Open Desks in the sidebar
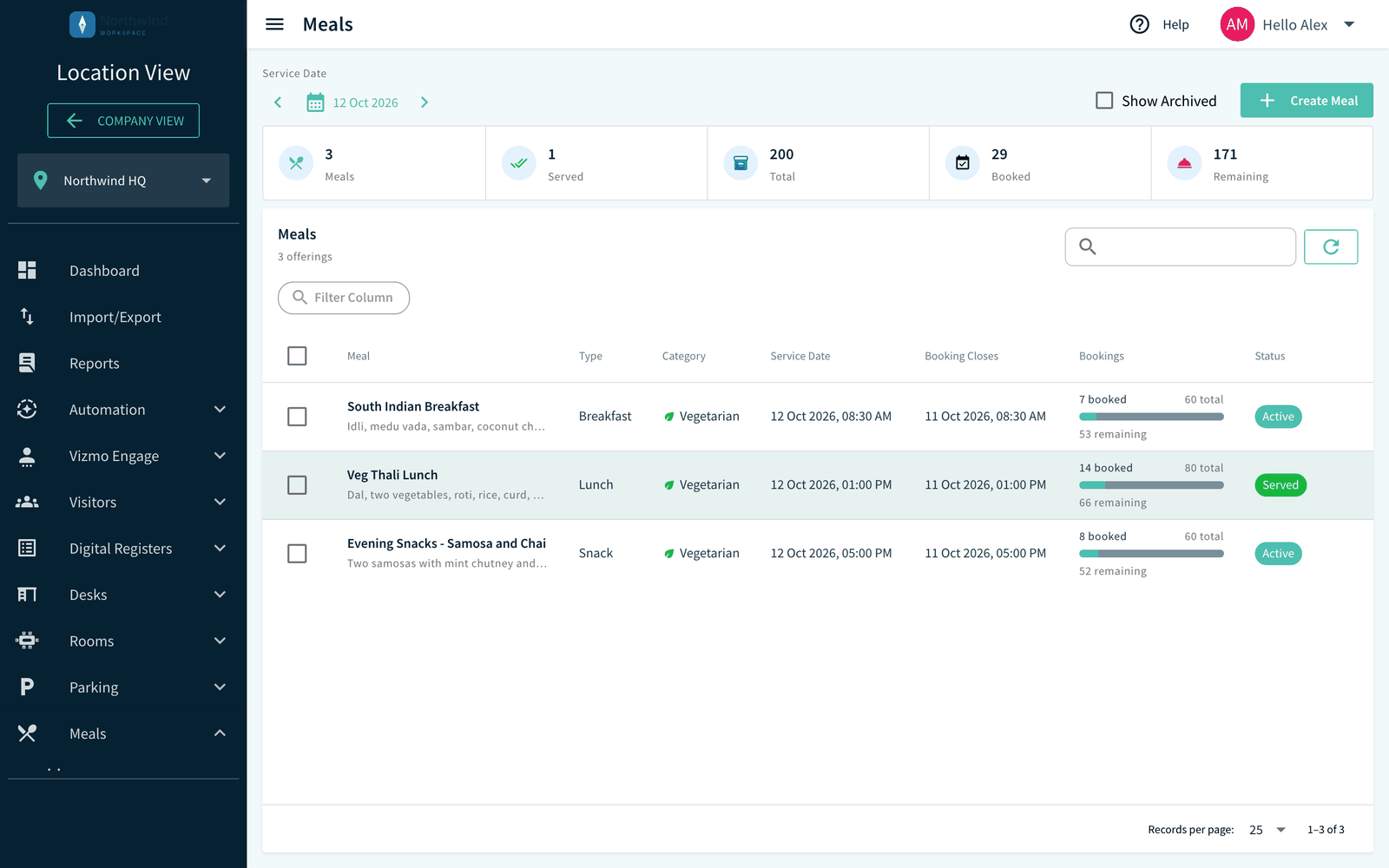1389x868 pixels. coord(89,595)
